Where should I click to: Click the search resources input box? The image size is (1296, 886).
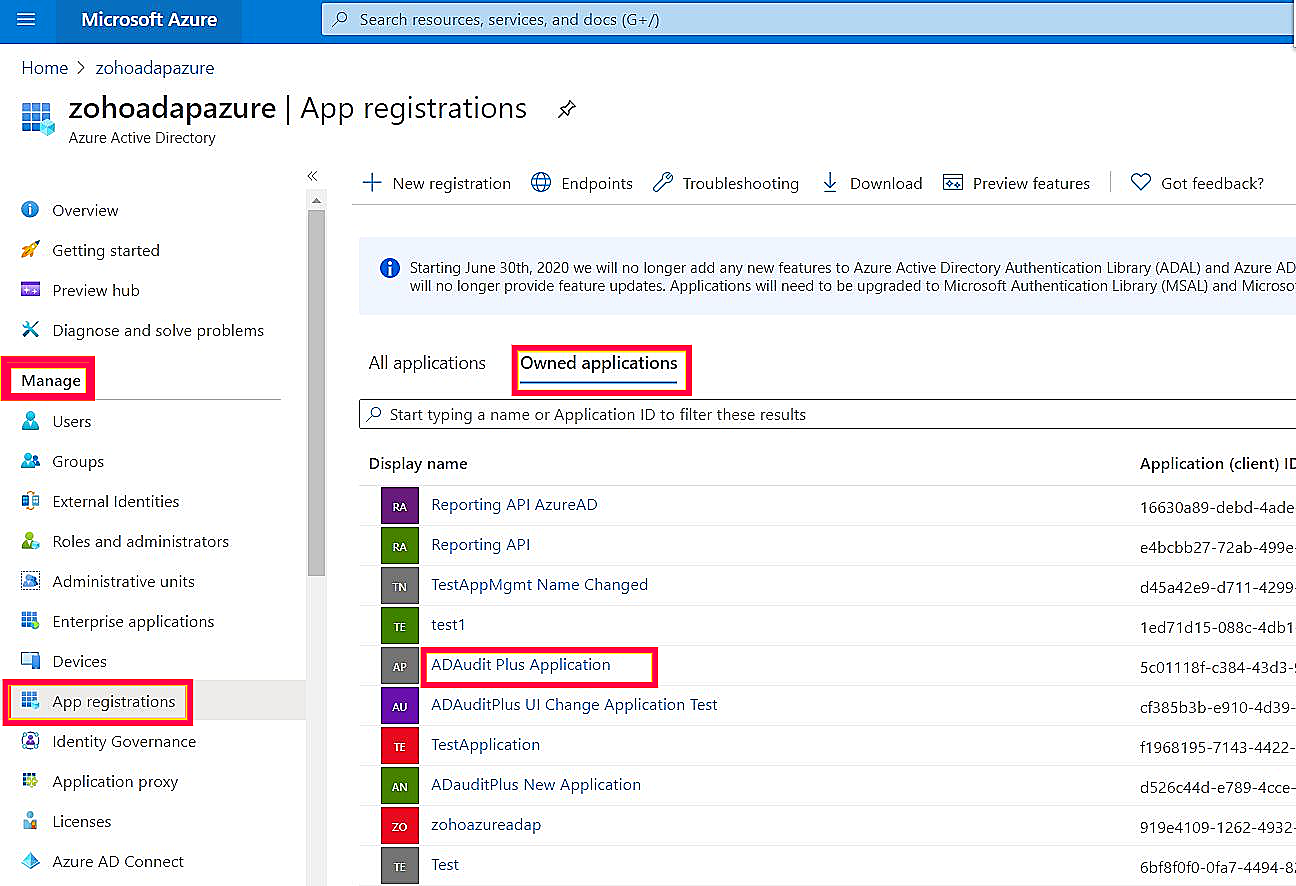[x=800, y=20]
